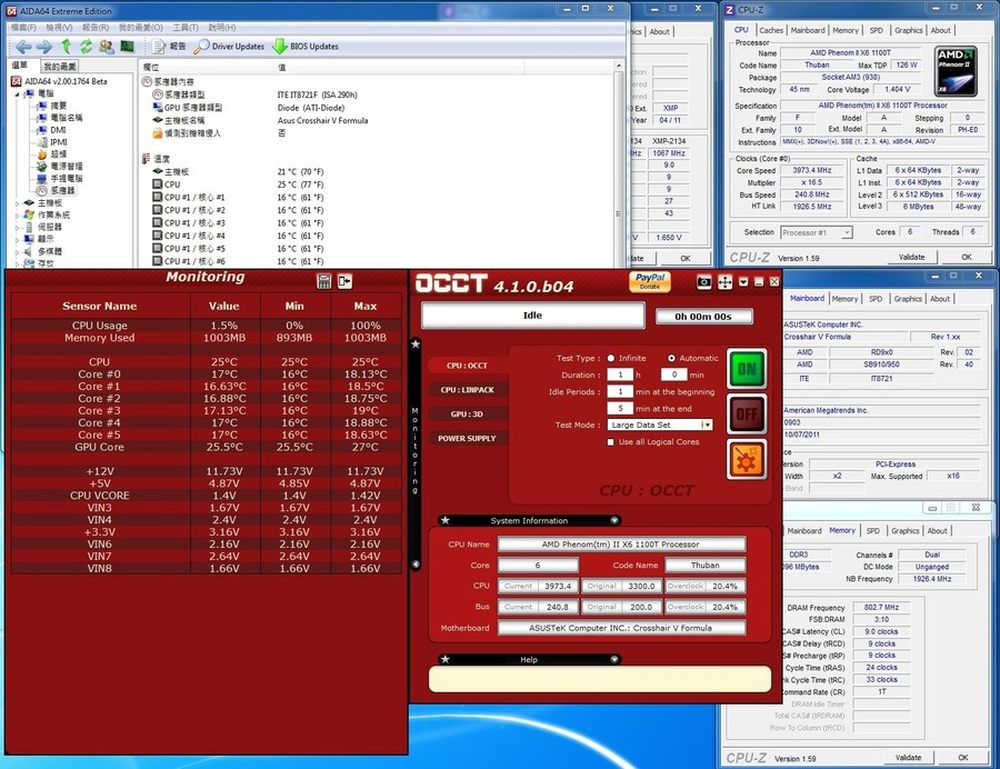Switch to CPU : LINPACK test tab
The height and width of the screenshot is (769, 1000).
point(467,390)
